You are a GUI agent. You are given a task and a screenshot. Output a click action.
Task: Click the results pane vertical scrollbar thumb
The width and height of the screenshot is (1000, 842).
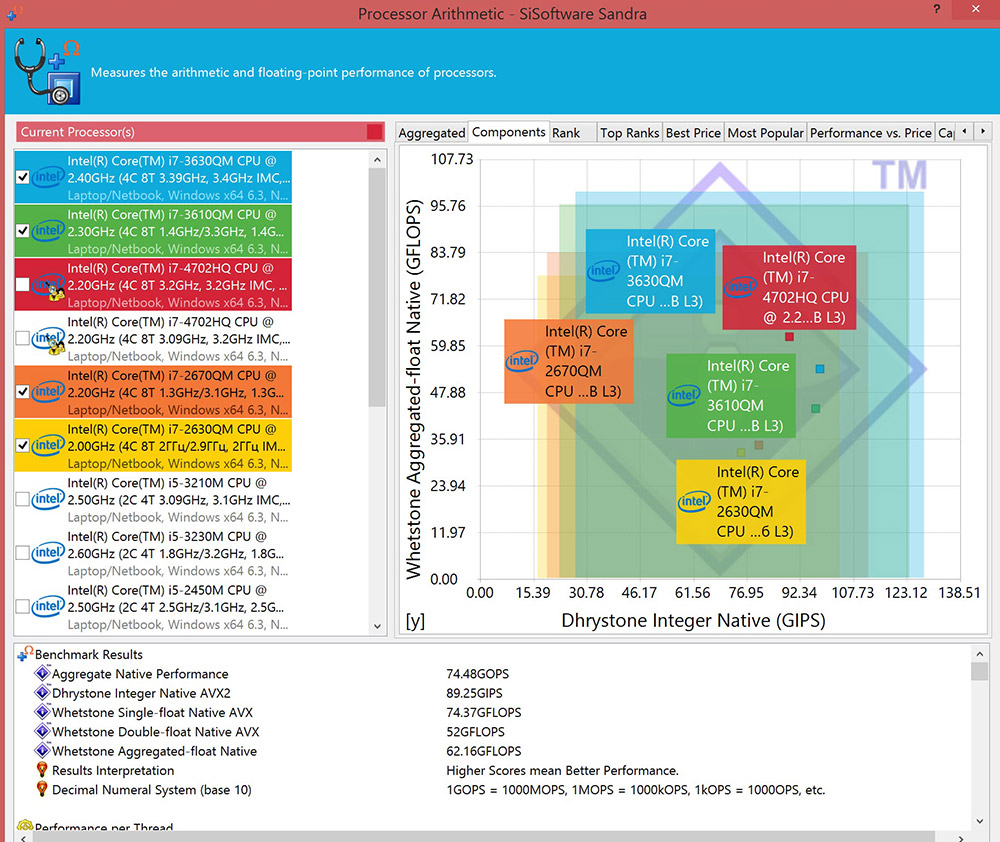[x=979, y=671]
